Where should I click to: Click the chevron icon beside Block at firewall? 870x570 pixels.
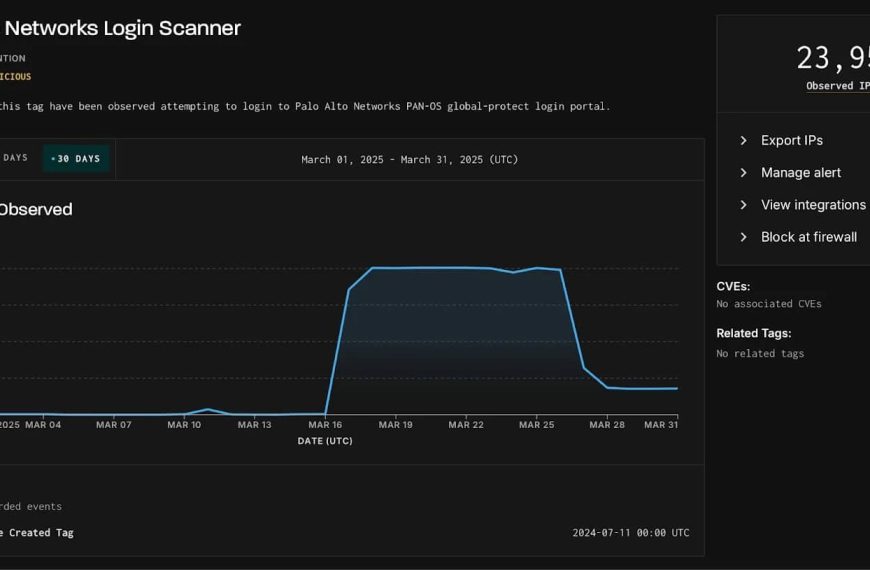(743, 237)
